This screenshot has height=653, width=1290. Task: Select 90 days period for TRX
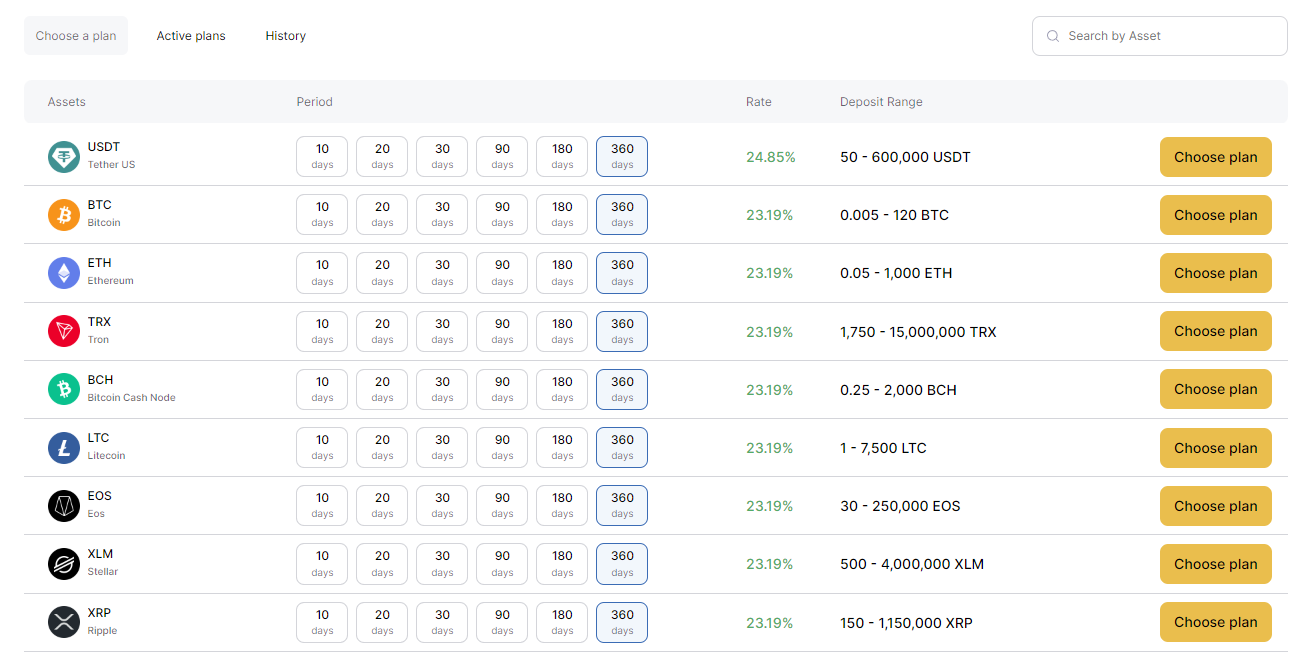click(502, 331)
